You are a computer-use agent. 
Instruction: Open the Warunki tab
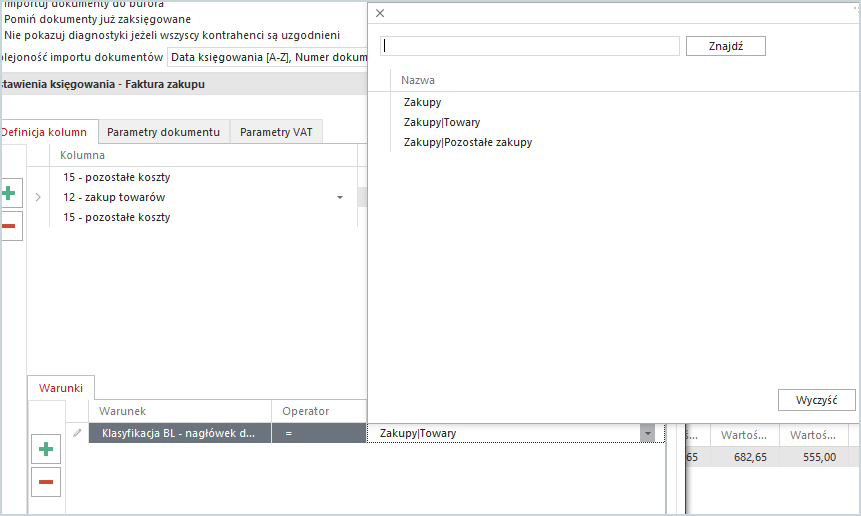point(60,388)
